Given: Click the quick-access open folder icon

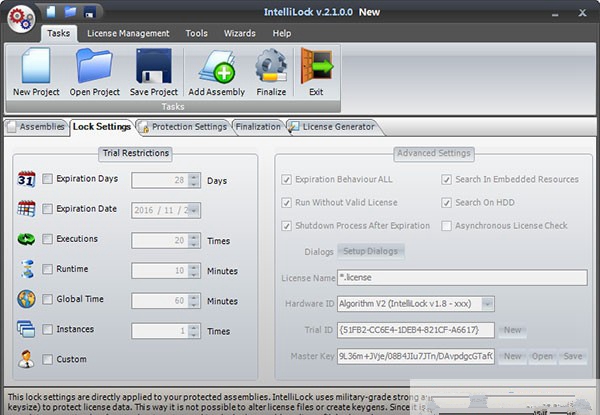Looking at the screenshot, I should pos(70,11).
